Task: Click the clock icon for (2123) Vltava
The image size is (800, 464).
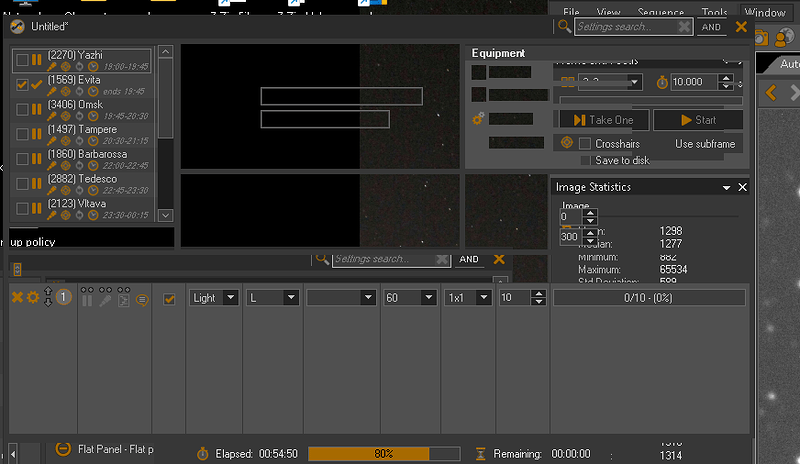Action: click(x=93, y=215)
